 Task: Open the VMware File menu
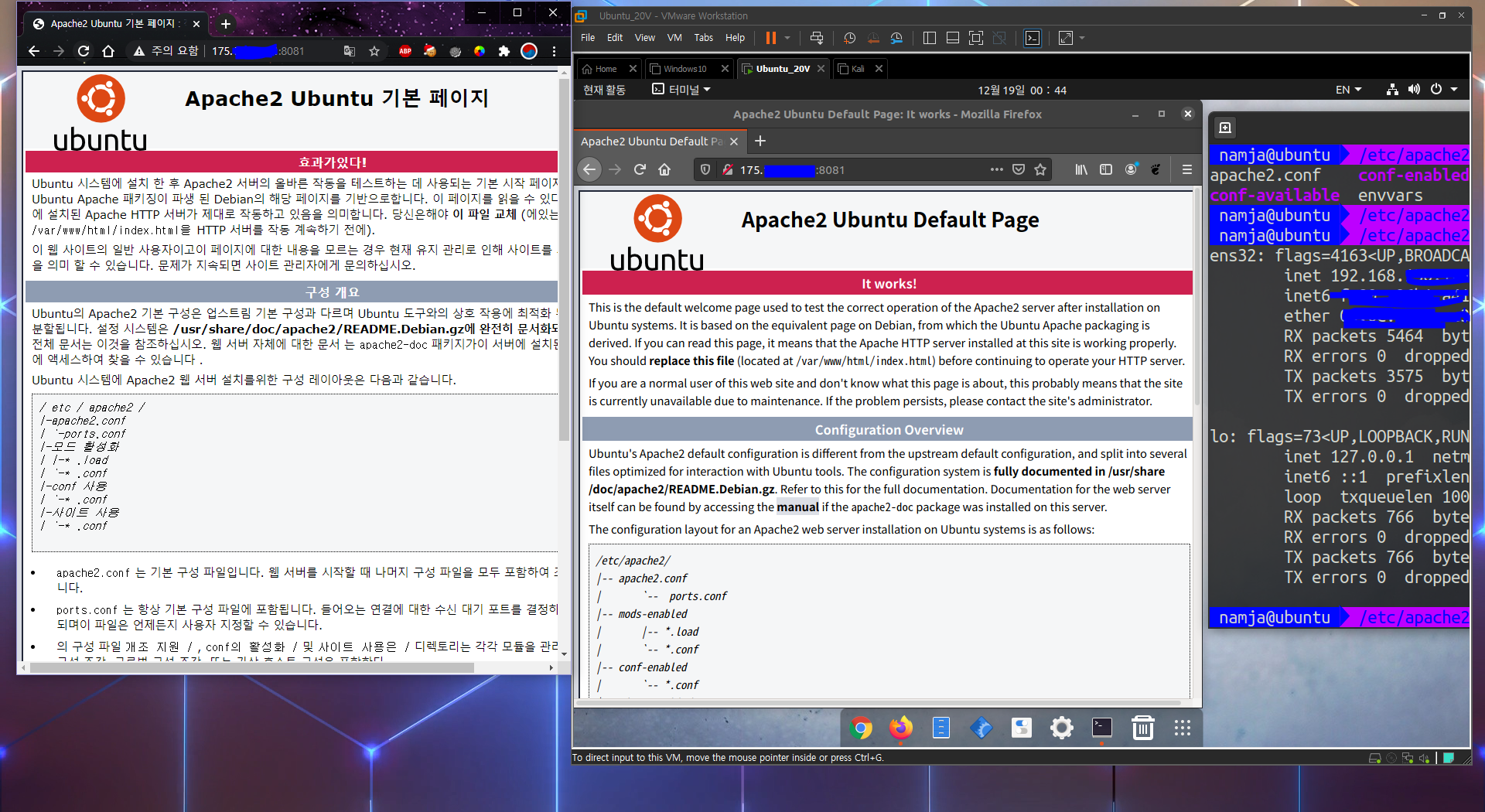588,38
